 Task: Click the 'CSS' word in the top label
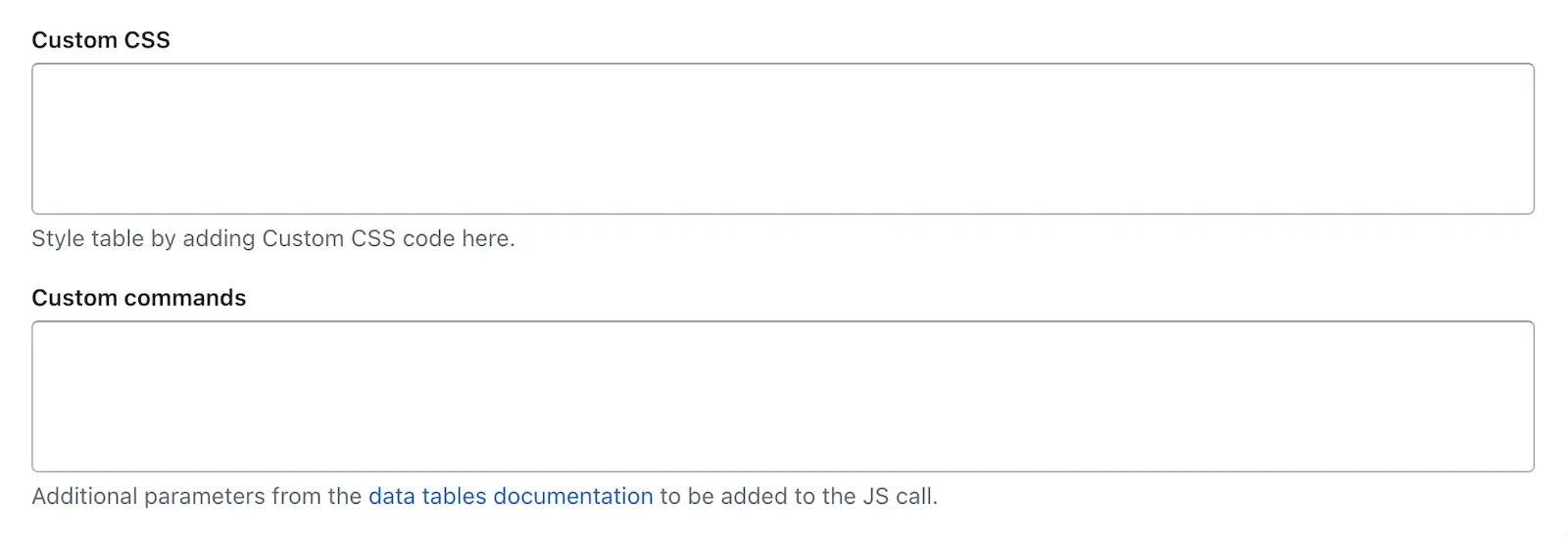pyautogui.click(x=147, y=40)
